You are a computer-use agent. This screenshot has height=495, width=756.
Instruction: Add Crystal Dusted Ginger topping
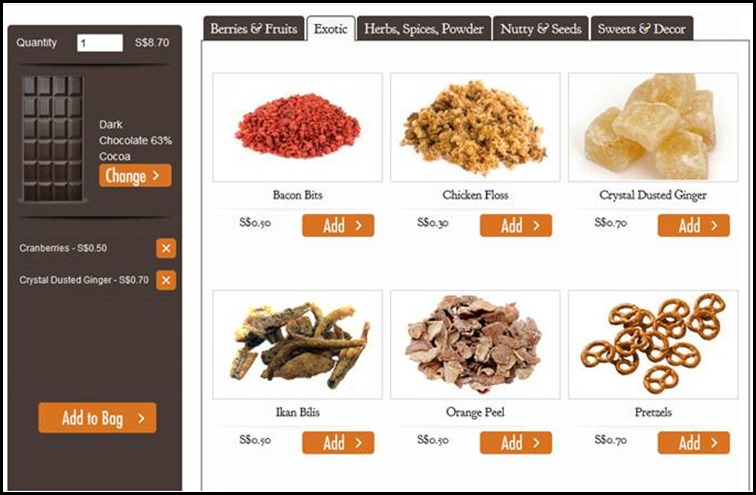pos(693,226)
